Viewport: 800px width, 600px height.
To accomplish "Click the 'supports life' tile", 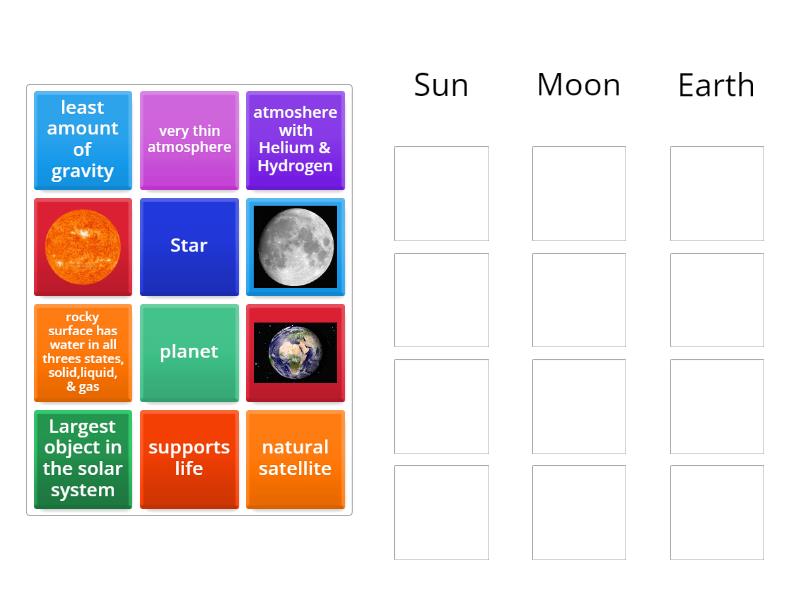I will click(189, 458).
